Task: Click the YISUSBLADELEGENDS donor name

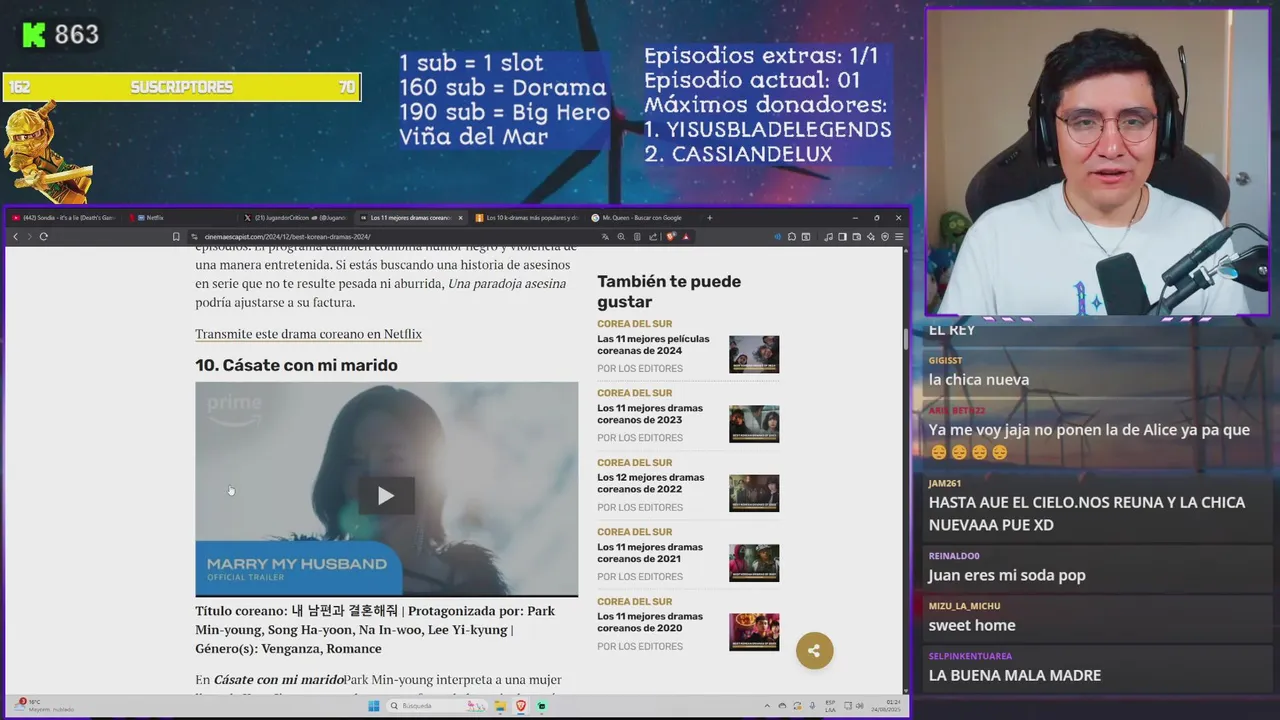Action: pos(779,129)
